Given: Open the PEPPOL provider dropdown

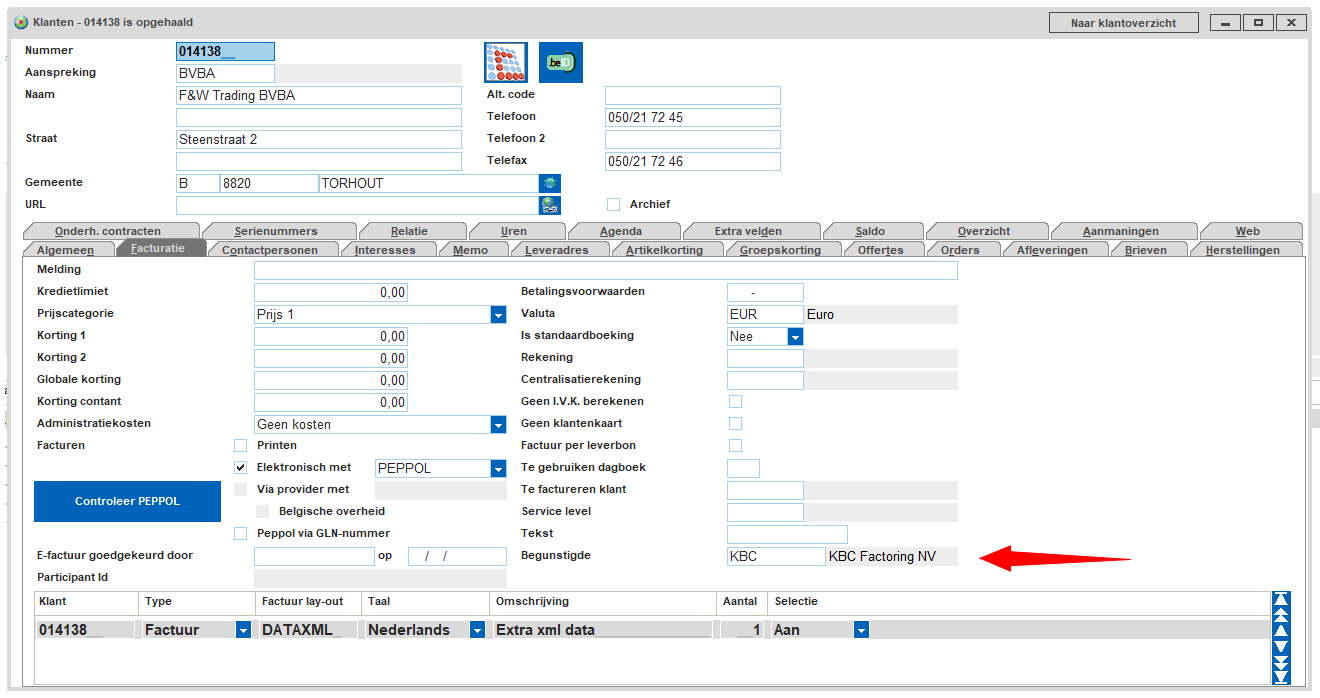Looking at the screenshot, I should (498, 469).
